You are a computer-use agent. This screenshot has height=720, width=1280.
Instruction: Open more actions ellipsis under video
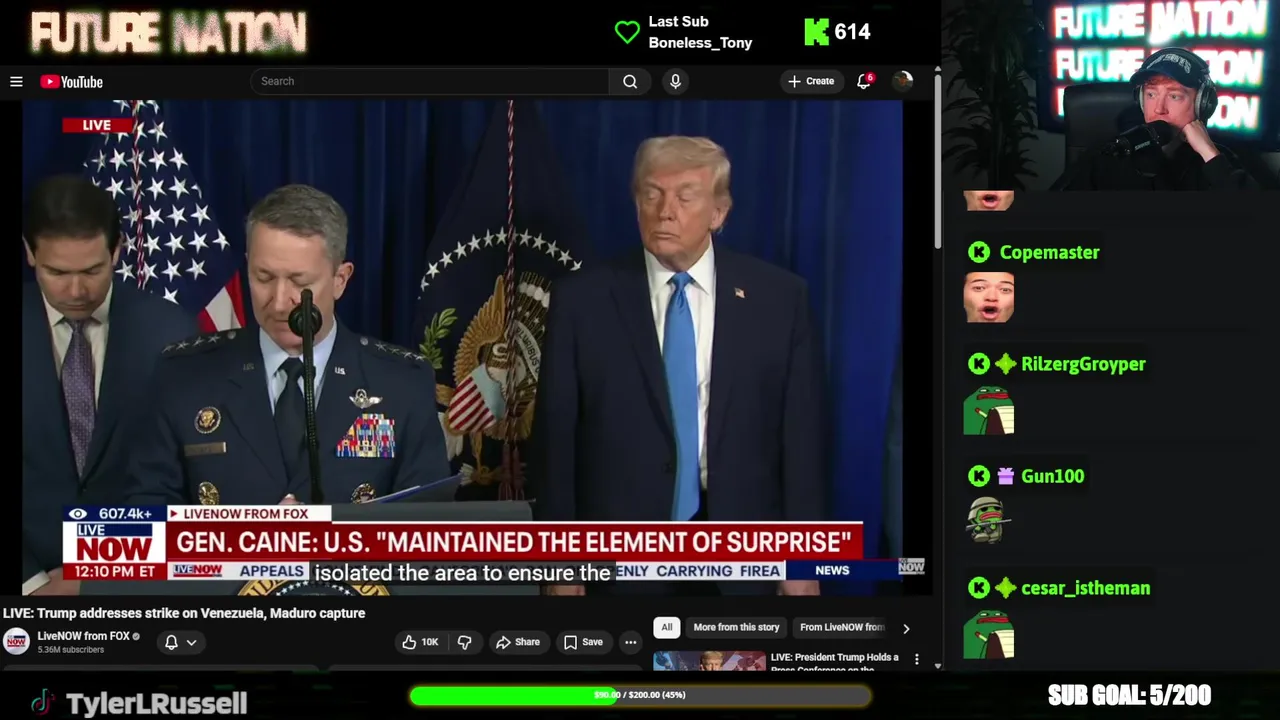630,642
